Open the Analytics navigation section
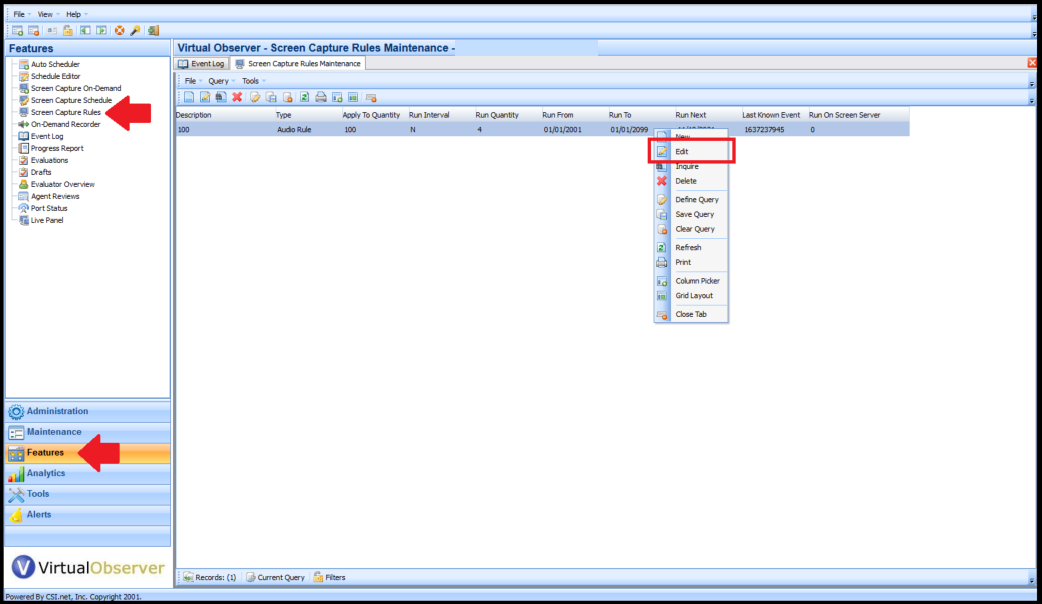 point(88,473)
